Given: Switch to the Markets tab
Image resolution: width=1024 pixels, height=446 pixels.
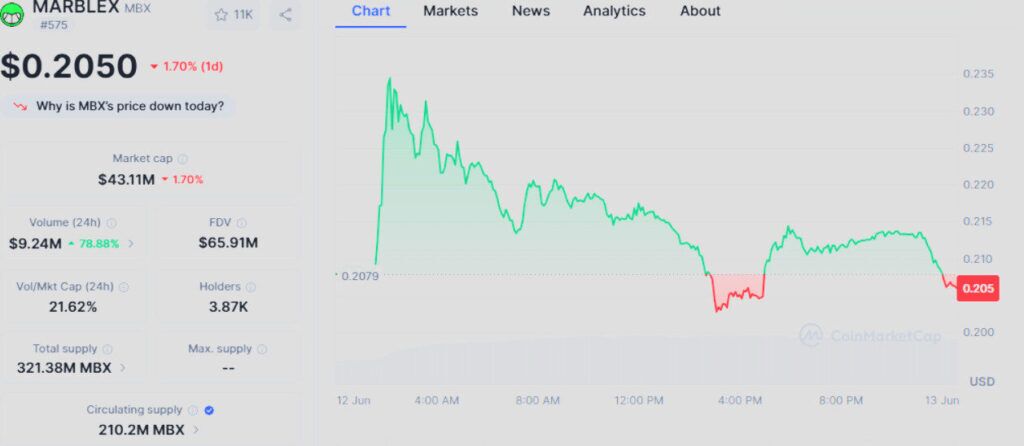Looking at the screenshot, I should tap(450, 11).
